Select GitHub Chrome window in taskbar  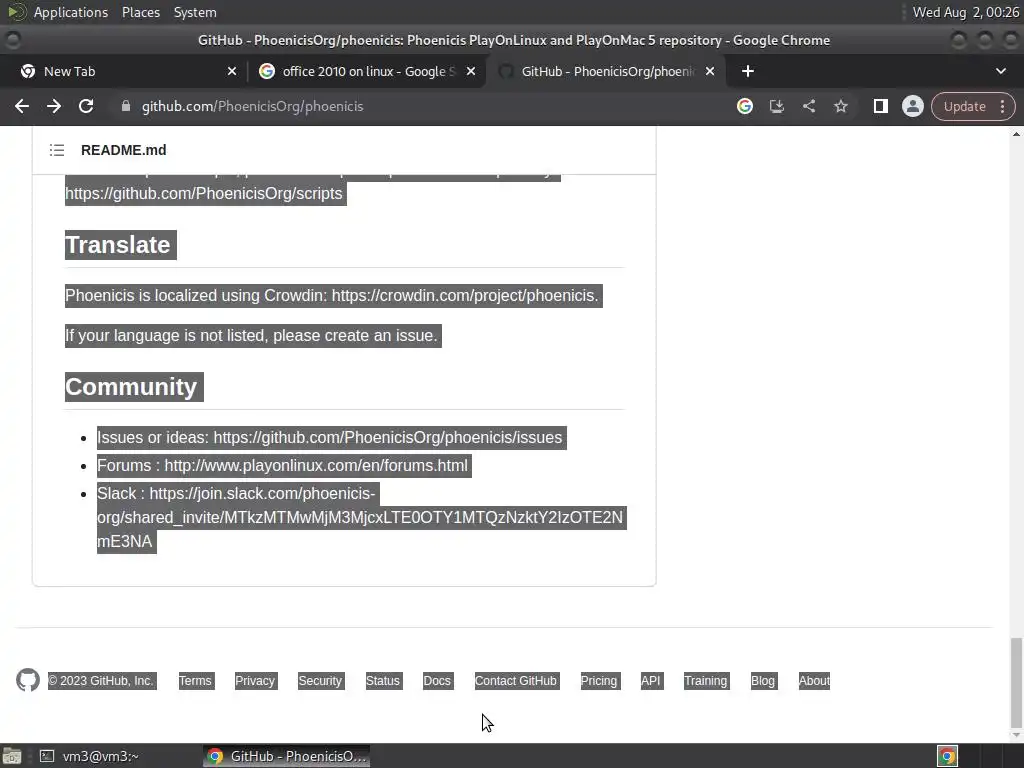pyautogui.click(x=287, y=756)
